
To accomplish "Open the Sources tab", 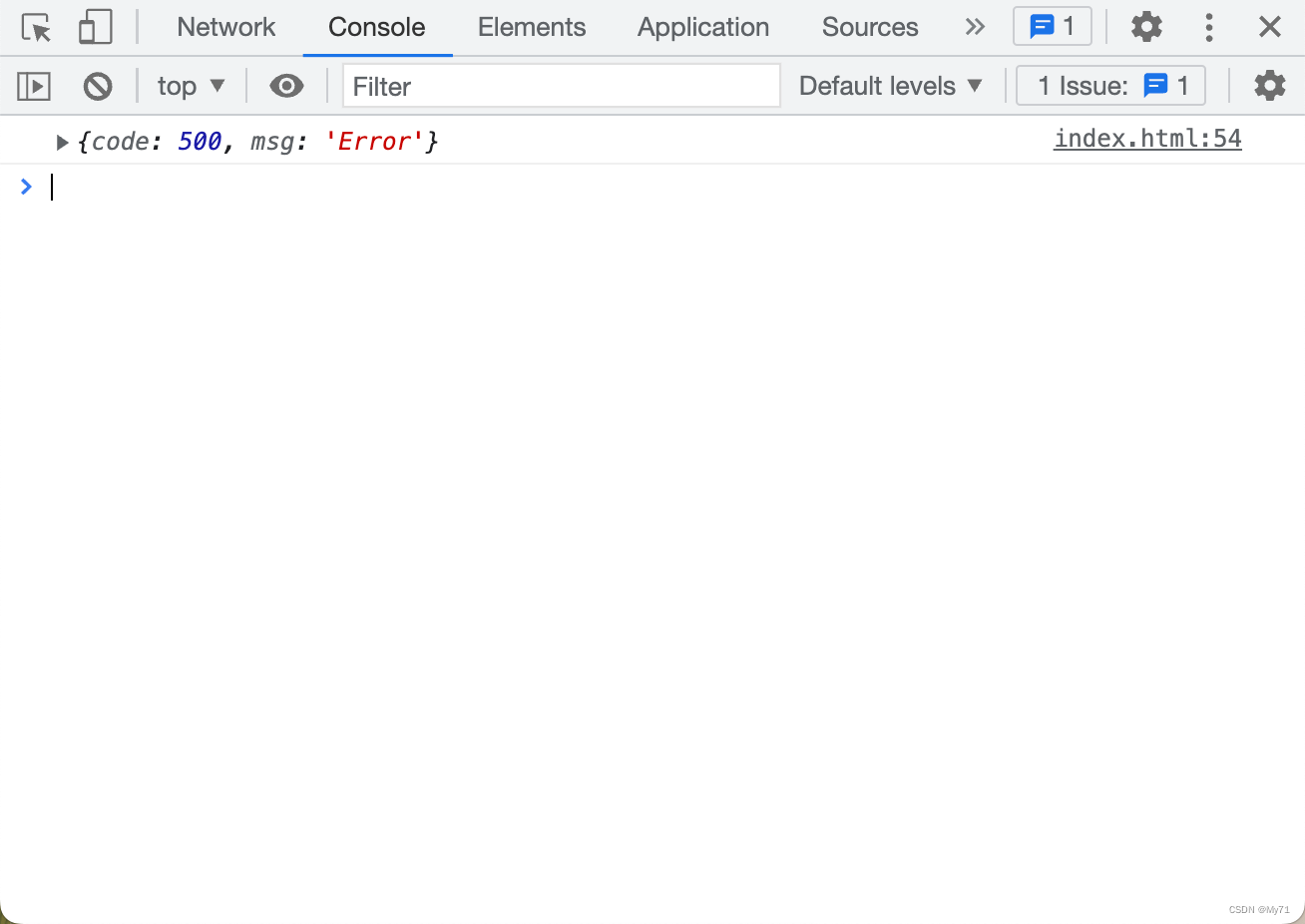I will coord(869,27).
